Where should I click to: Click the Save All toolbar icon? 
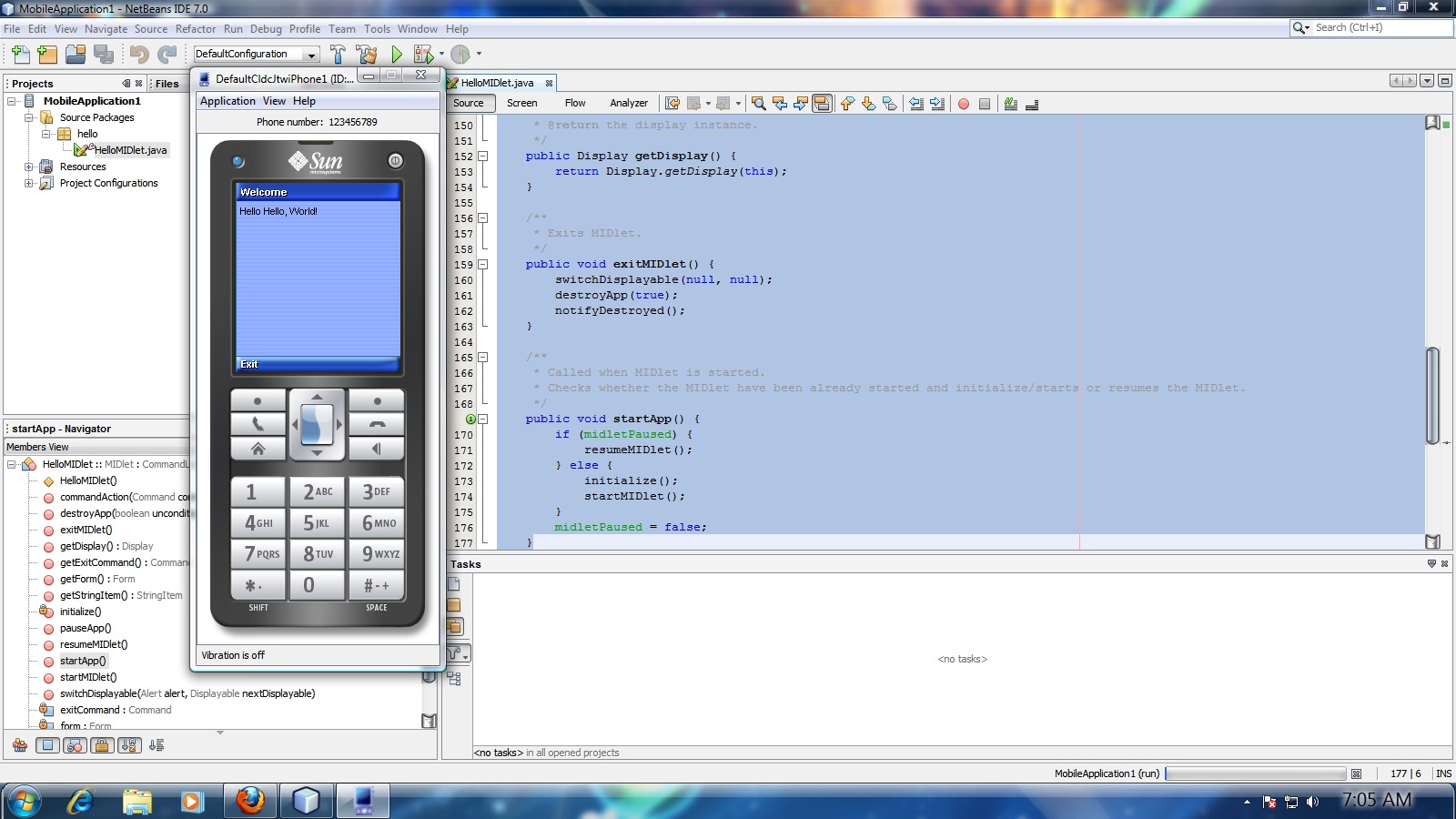(x=103, y=54)
